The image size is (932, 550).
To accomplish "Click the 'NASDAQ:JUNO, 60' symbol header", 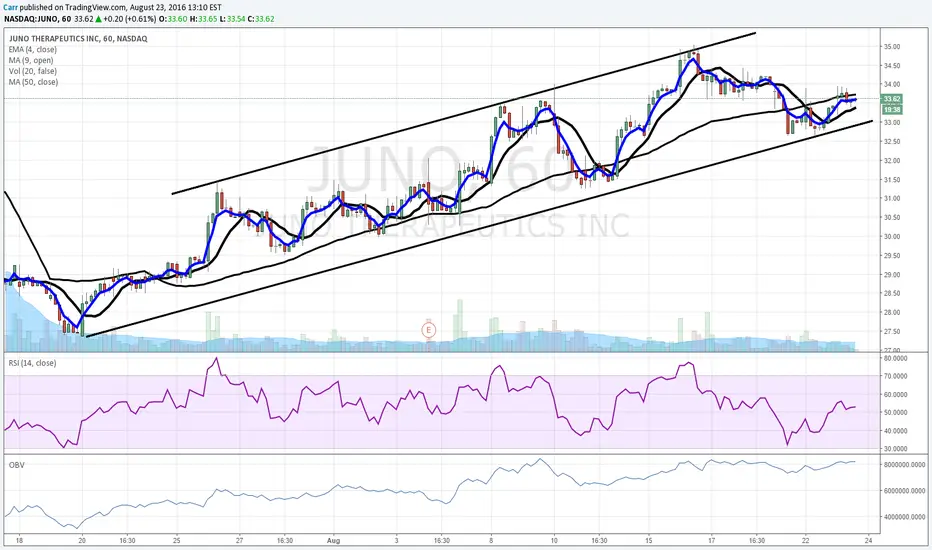I will (37, 19).
